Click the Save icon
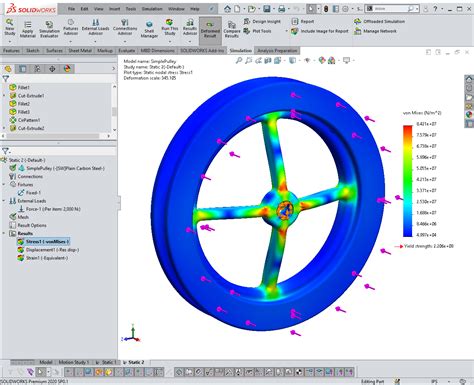Viewport: 474px width, 385px height. tap(267, 9)
